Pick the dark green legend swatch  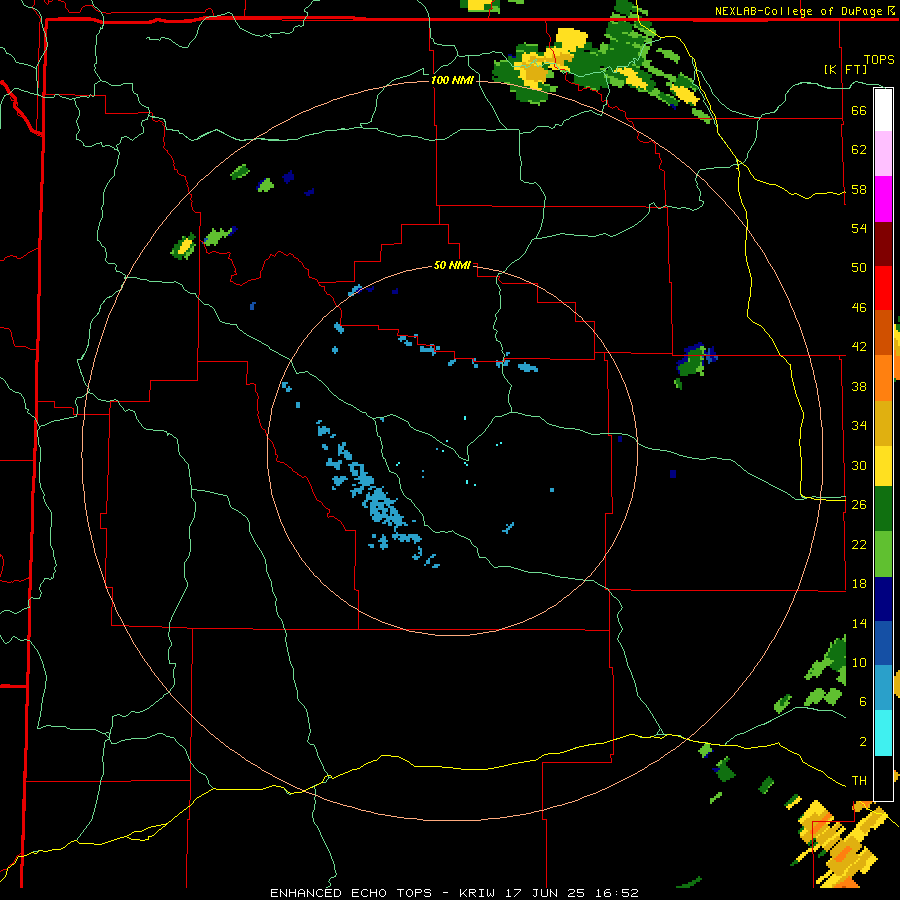(883, 509)
